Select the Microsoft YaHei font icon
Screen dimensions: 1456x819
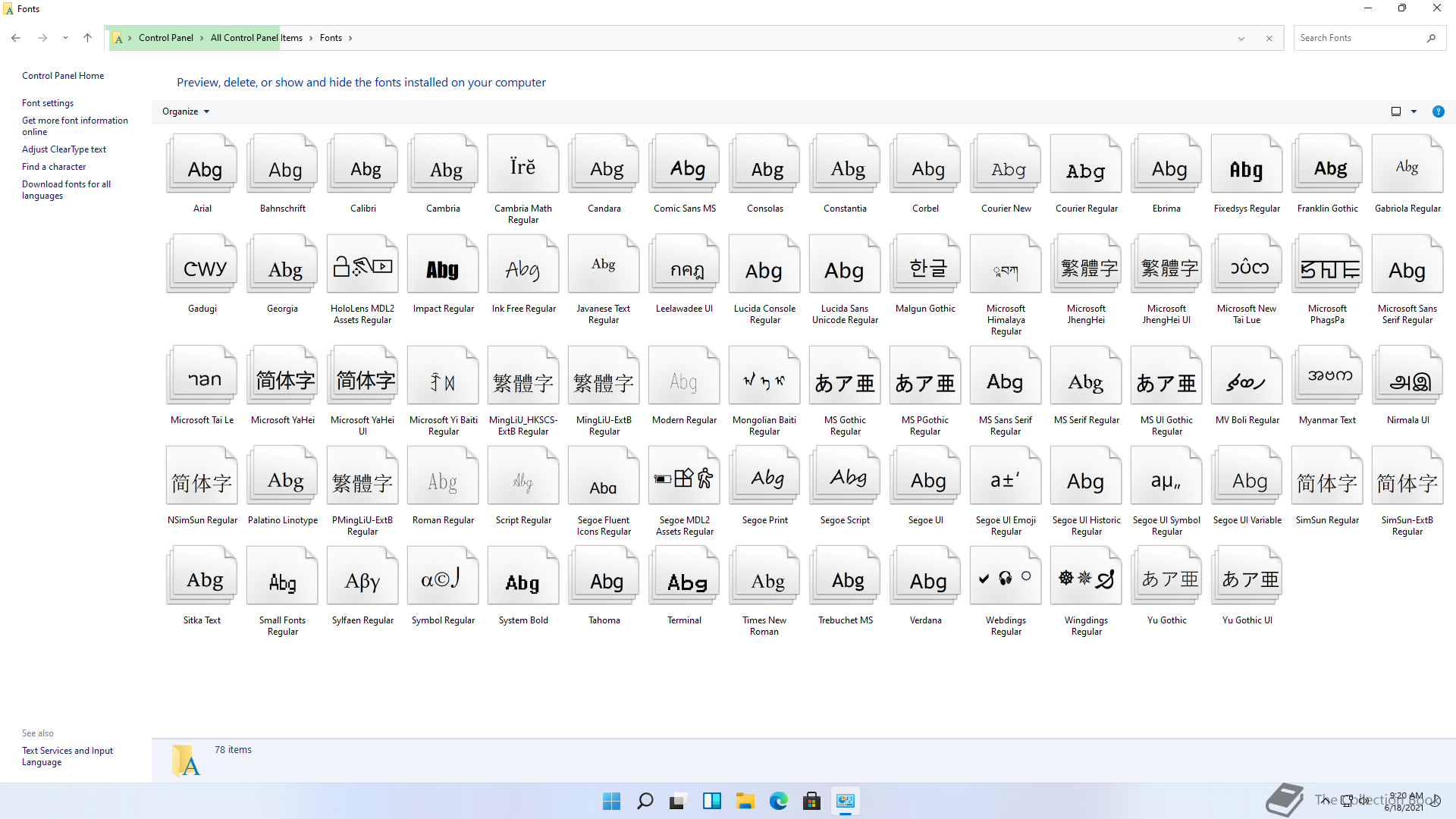coord(282,375)
